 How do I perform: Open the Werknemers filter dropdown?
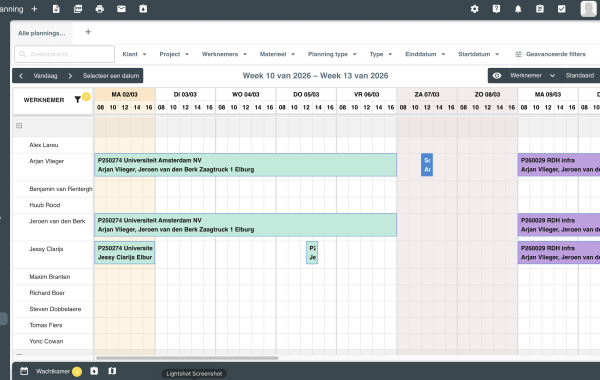point(224,54)
